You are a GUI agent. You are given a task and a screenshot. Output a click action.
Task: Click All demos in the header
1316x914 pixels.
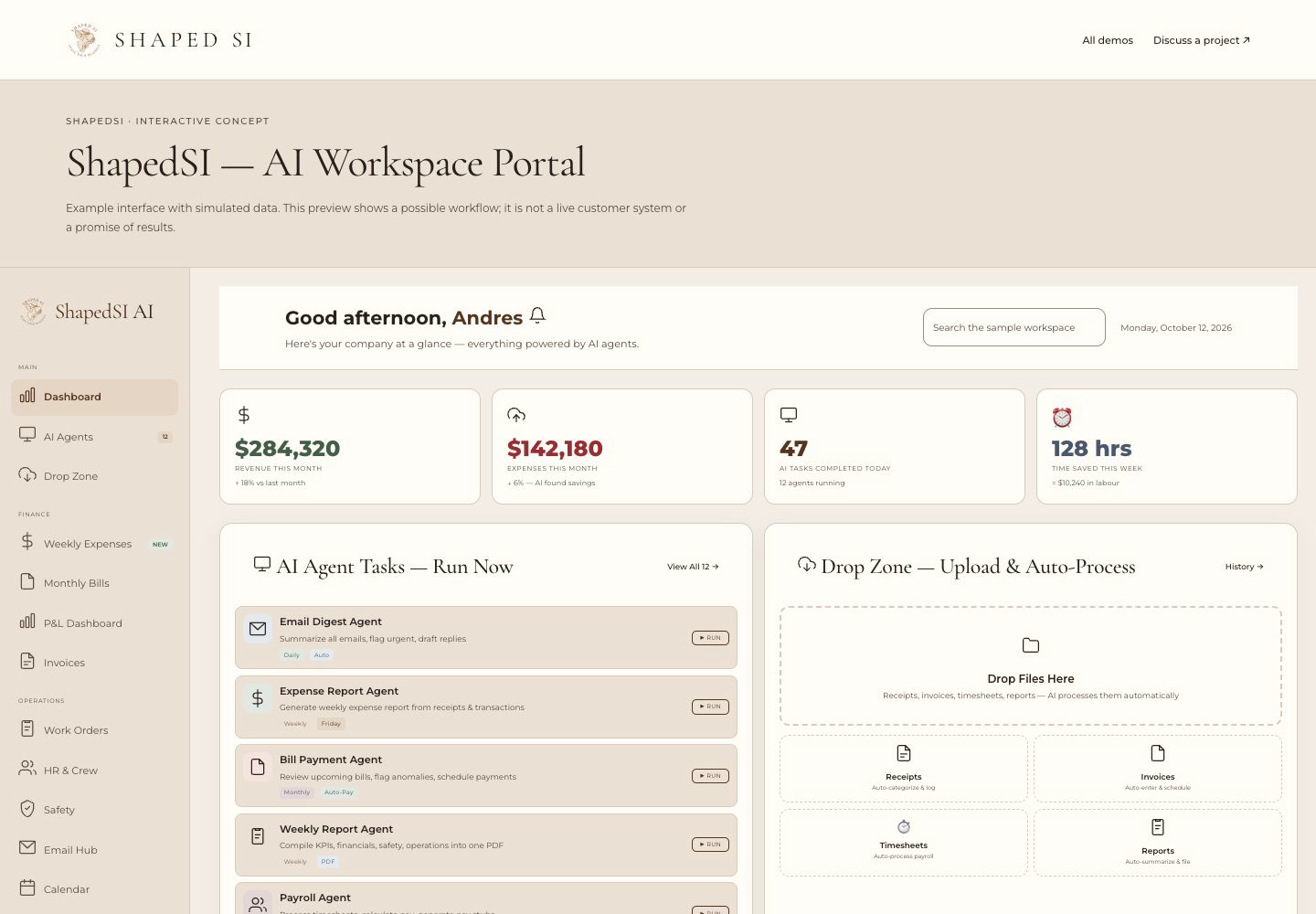coord(1108,40)
